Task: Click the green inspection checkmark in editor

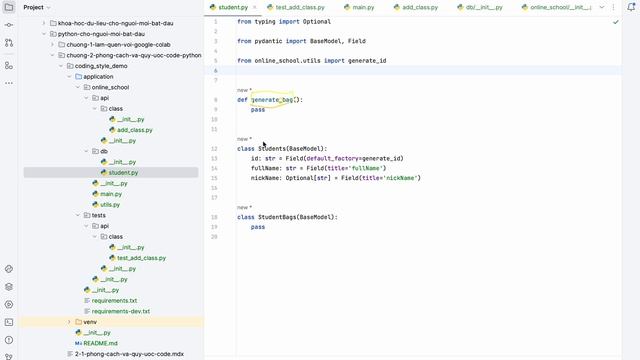Action: coord(616,22)
